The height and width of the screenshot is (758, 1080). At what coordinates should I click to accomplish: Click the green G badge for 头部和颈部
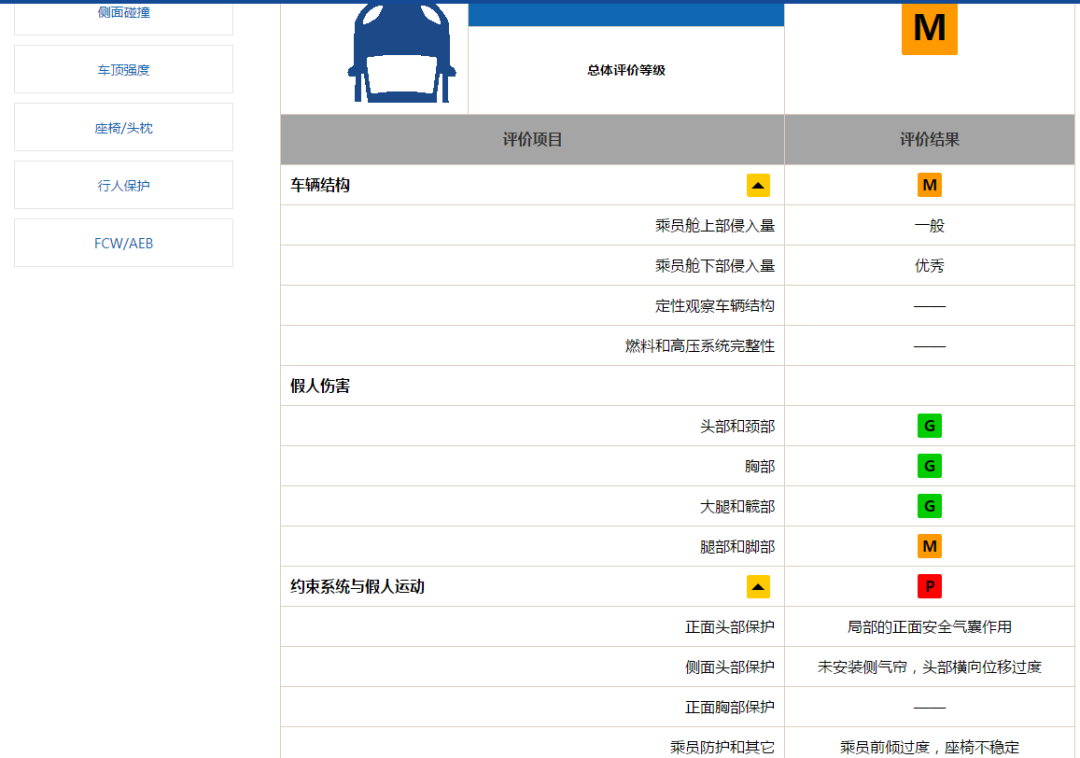click(929, 425)
